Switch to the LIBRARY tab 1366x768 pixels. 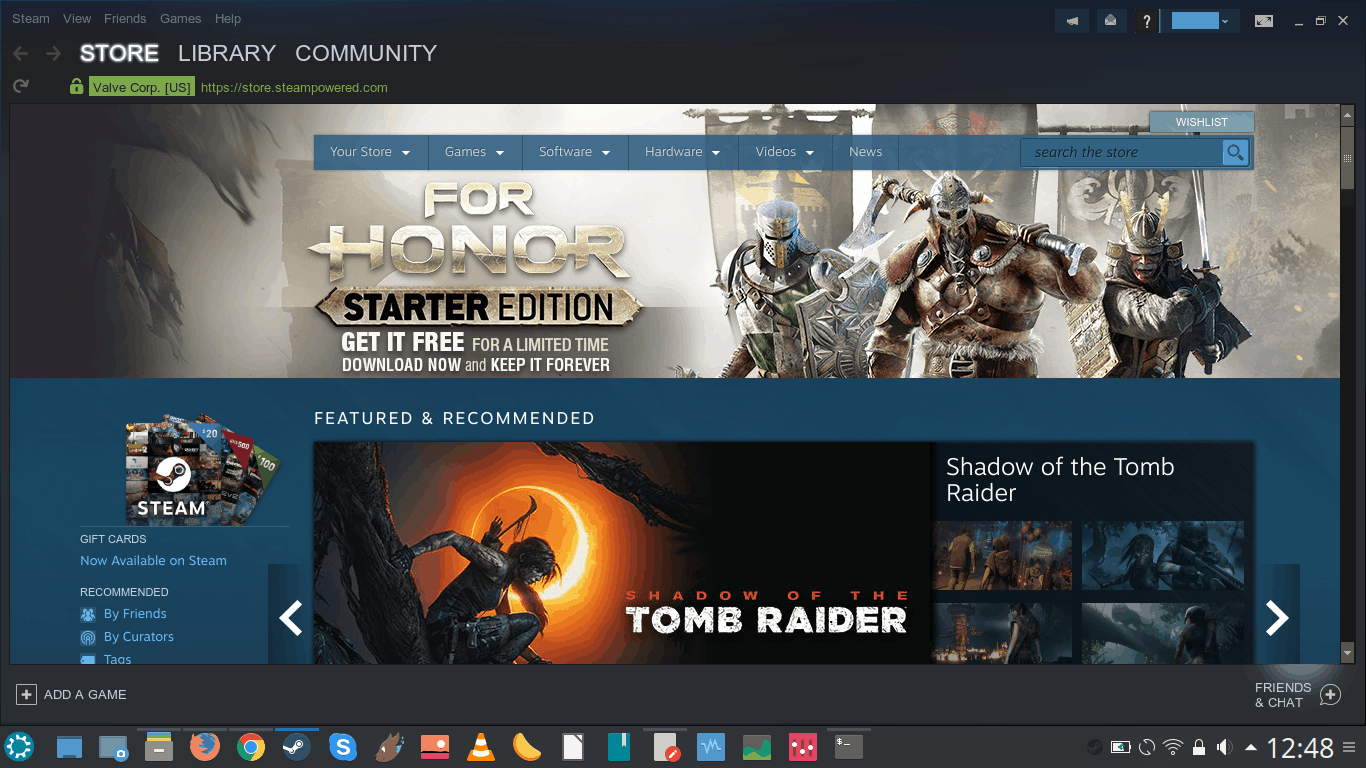227,53
